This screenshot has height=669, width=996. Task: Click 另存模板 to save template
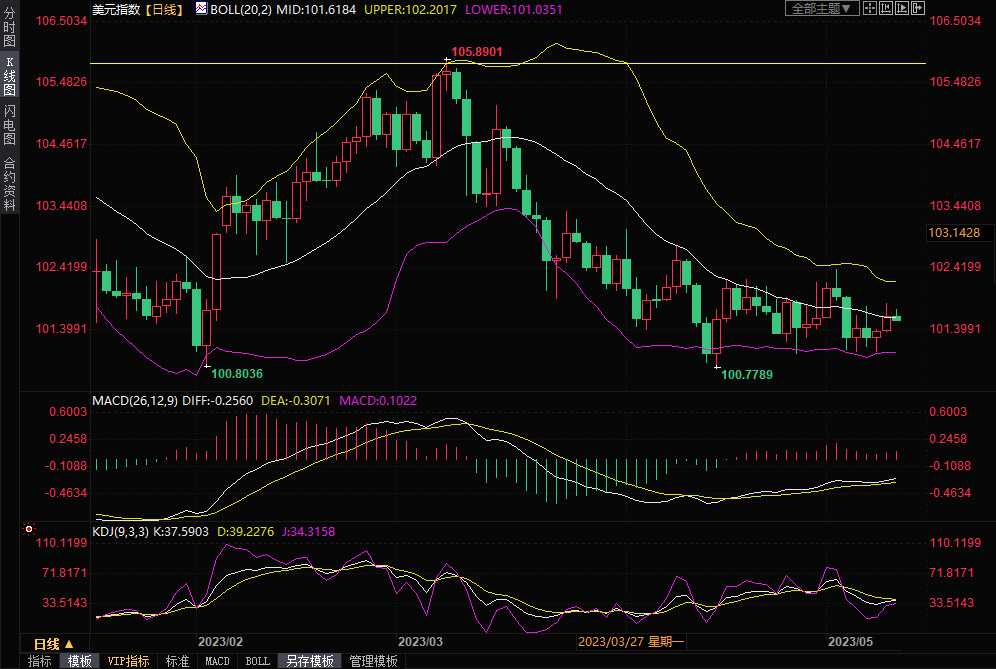pos(309,661)
